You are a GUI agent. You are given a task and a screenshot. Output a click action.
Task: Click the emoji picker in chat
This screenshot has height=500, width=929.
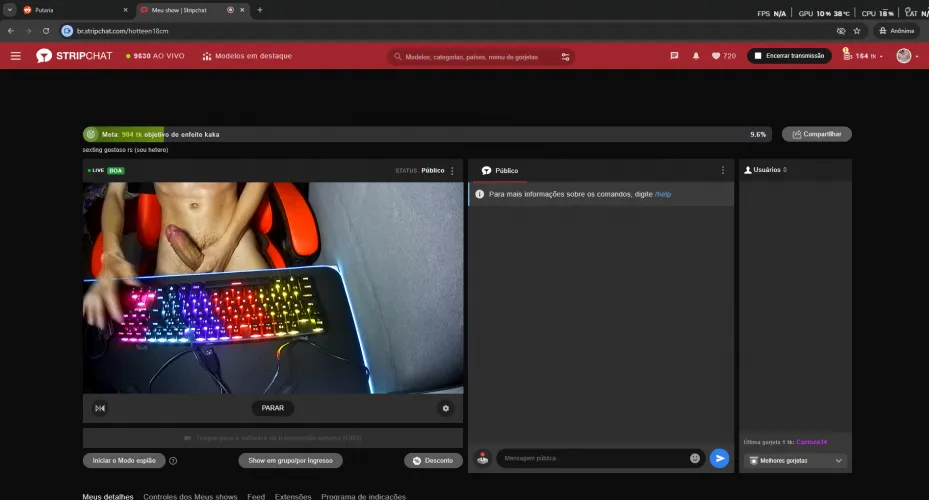coord(695,458)
